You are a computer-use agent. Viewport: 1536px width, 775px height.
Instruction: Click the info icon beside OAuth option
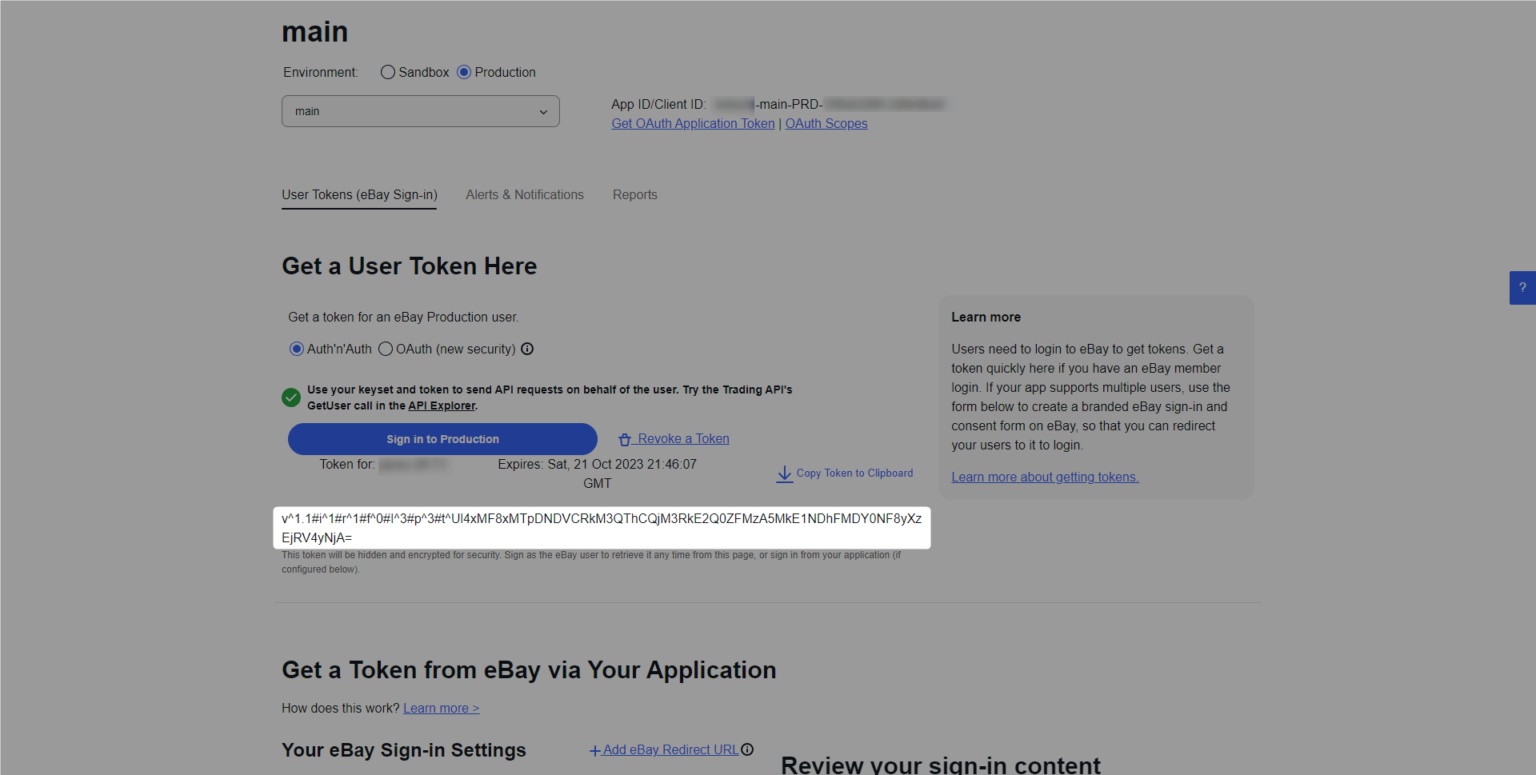tap(527, 349)
